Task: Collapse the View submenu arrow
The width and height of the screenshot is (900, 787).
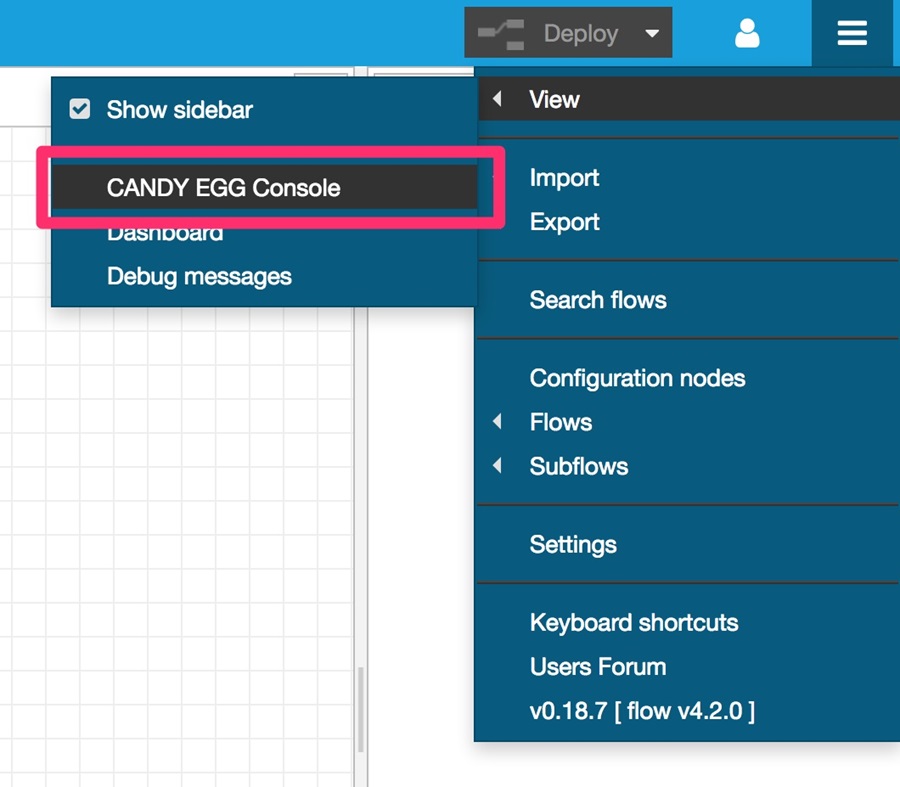Action: [x=497, y=99]
